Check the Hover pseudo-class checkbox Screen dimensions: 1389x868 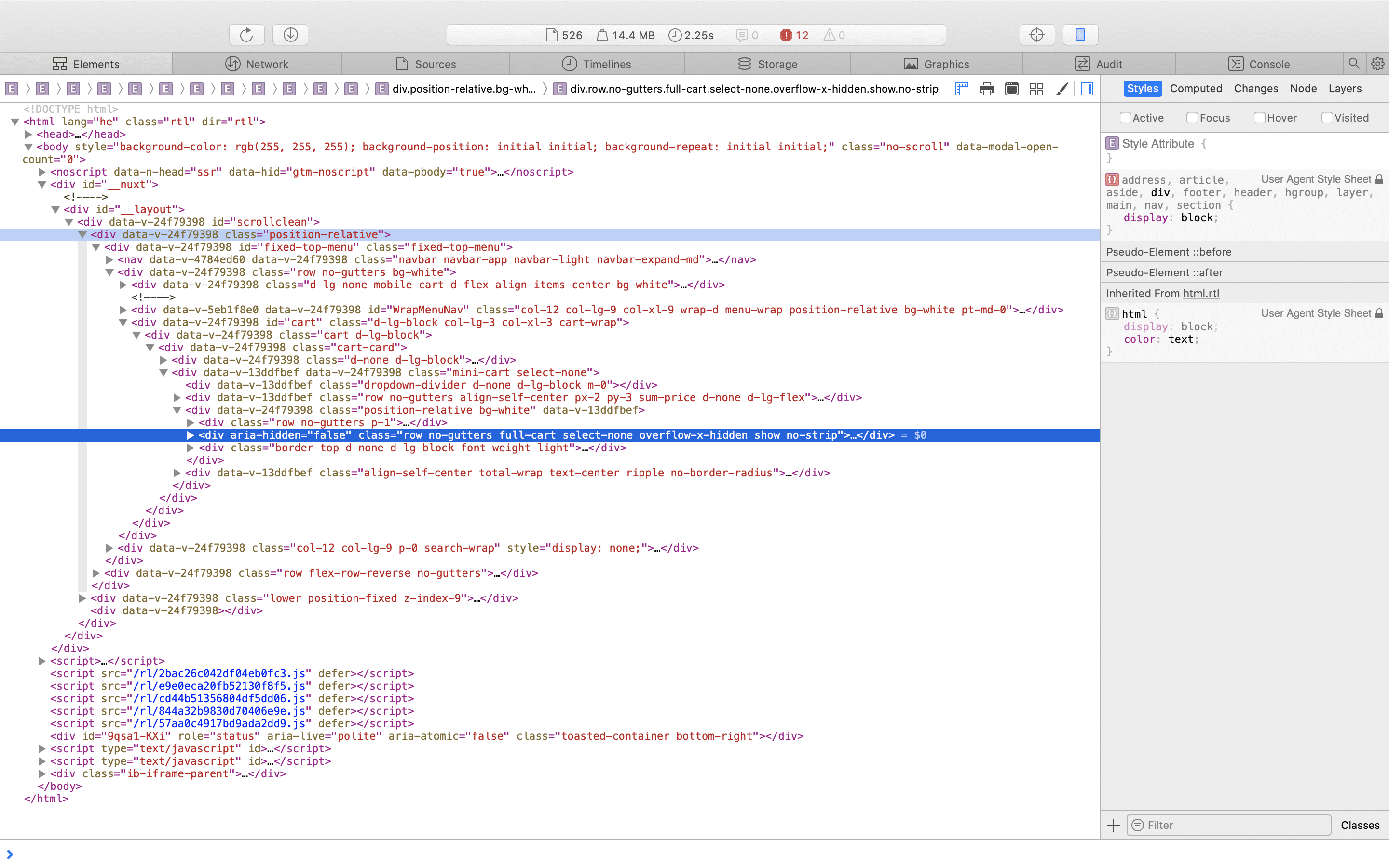coord(1259,118)
